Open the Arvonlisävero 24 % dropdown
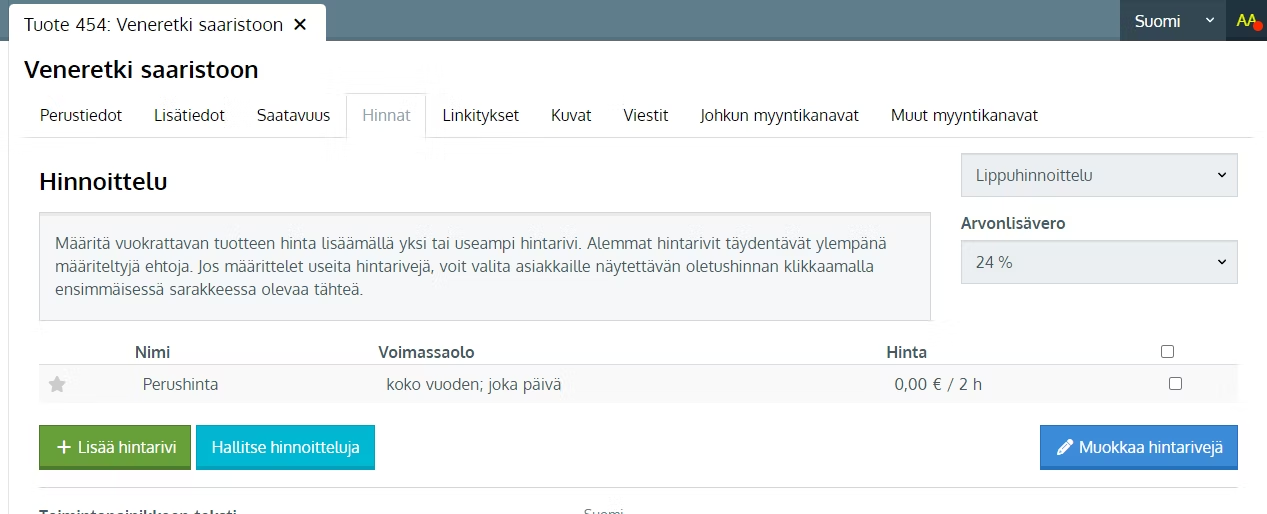This screenshot has width=1267, height=514. pyautogui.click(x=1098, y=262)
